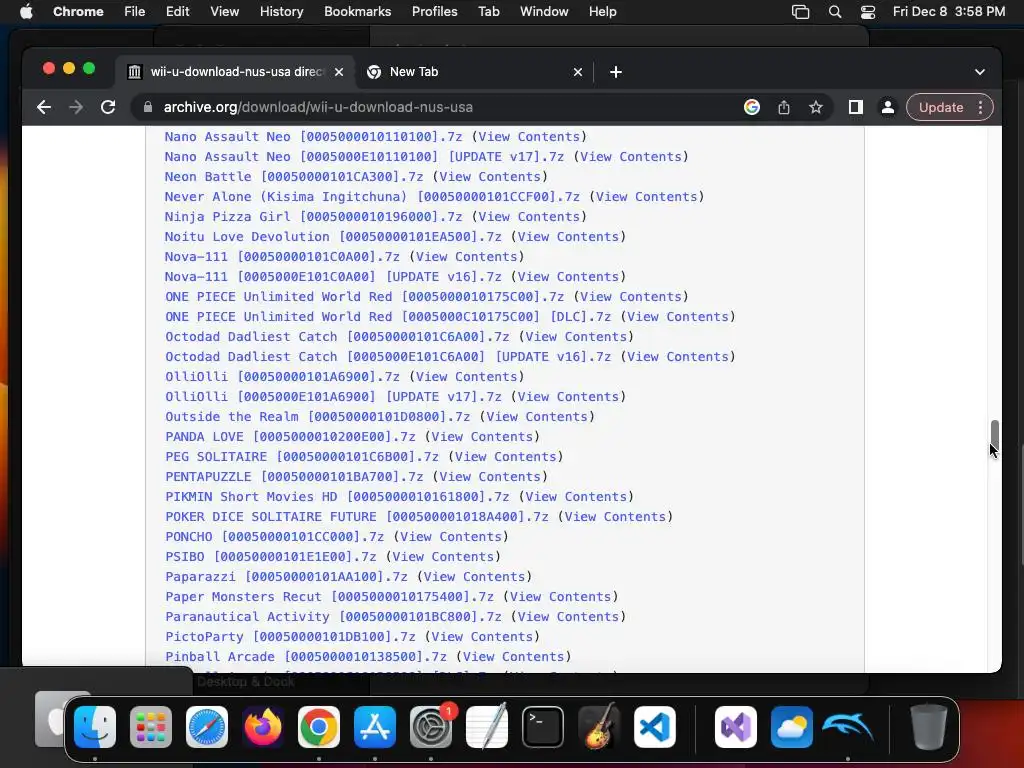This screenshot has height=768, width=1024.
Task: Open Paranautical Activity .7z link
Action: pyautogui.click(x=333, y=617)
